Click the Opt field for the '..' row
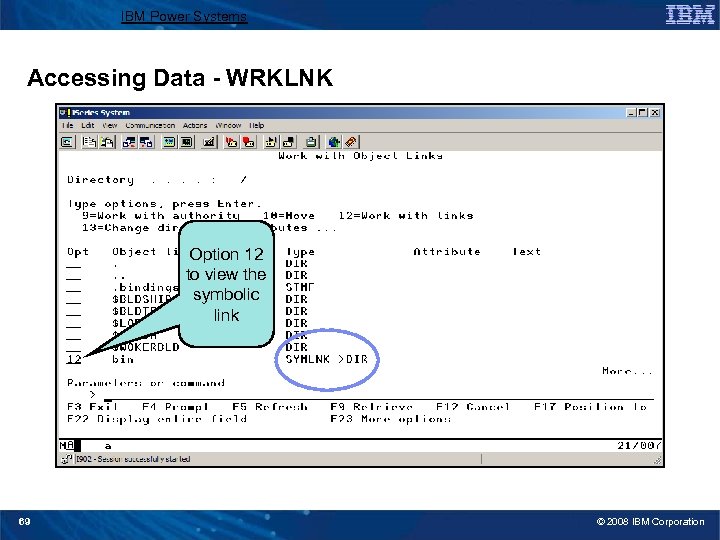 [x=73, y=276]
